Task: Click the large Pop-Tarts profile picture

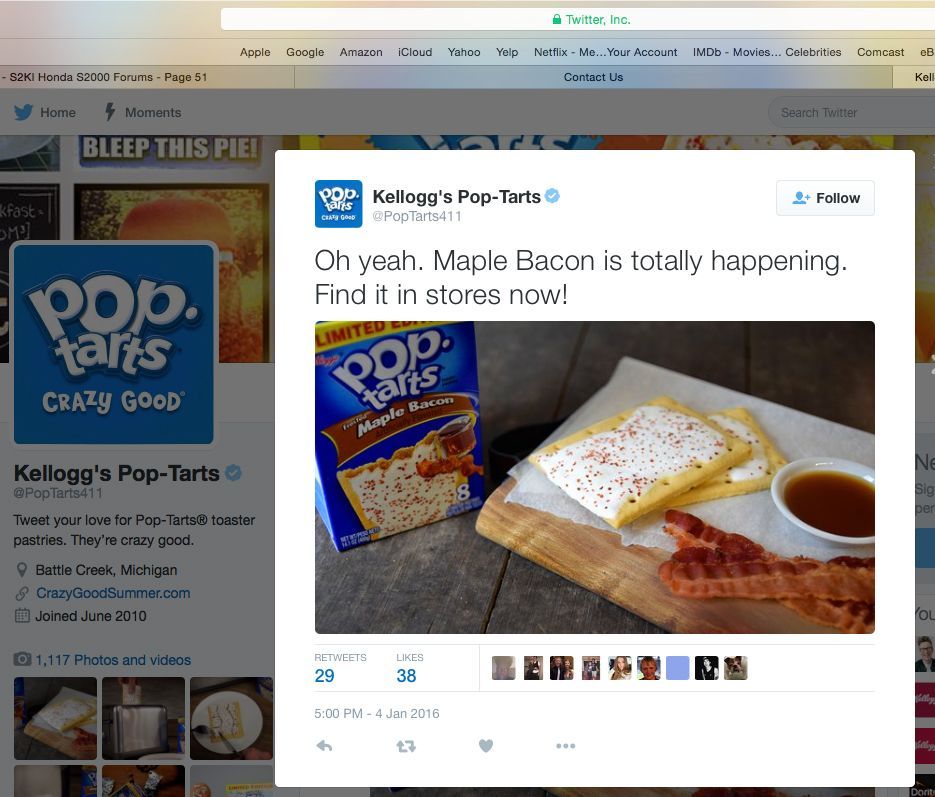Action: click(113, 344)
